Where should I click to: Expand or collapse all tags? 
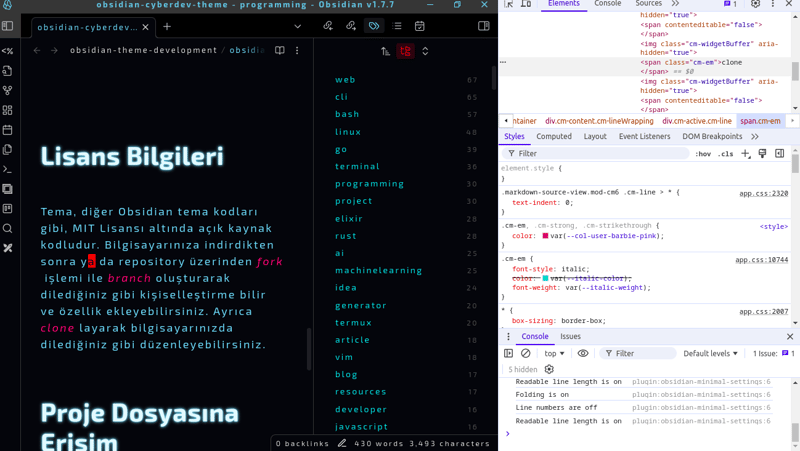(425, 51)
